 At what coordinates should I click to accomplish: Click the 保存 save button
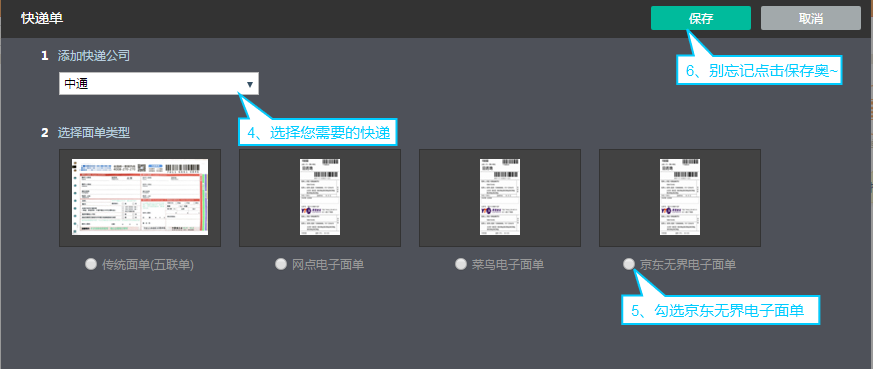coord(701,18)
